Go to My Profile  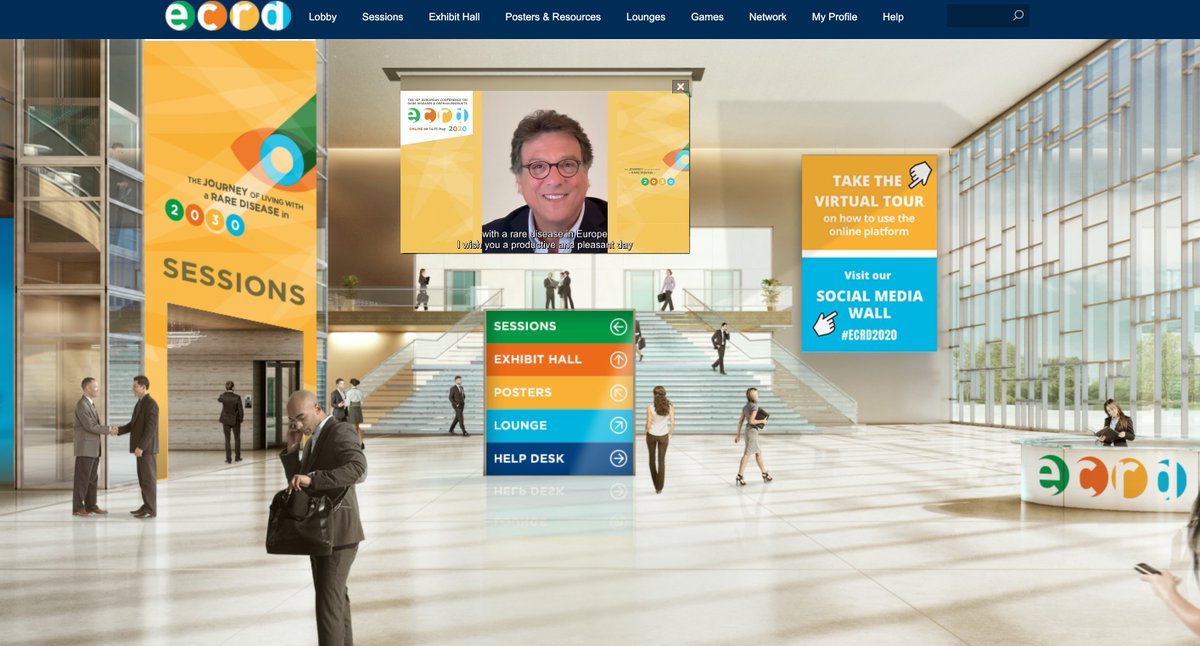tap(834, 17)
